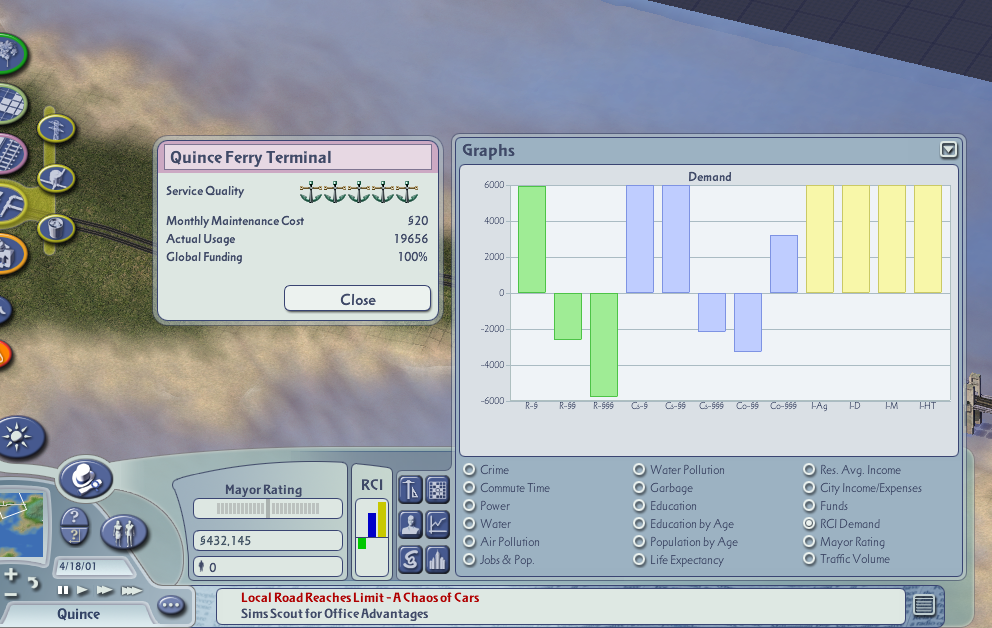The height and width of the screenshot is (628, 992).
Task: Open the Sims Scout for Office Advantages news
Action: [x=334, y=613]
